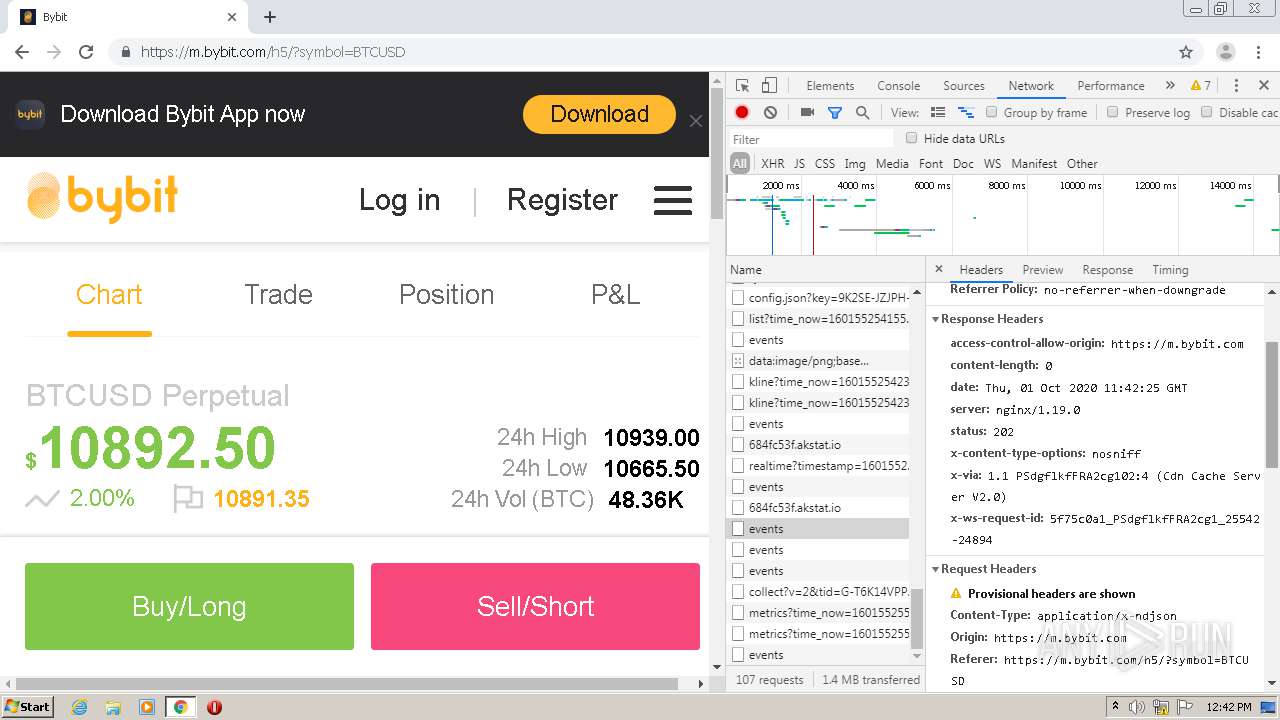
Task: Open file explorer from taskbar
Action: [113, 707]
